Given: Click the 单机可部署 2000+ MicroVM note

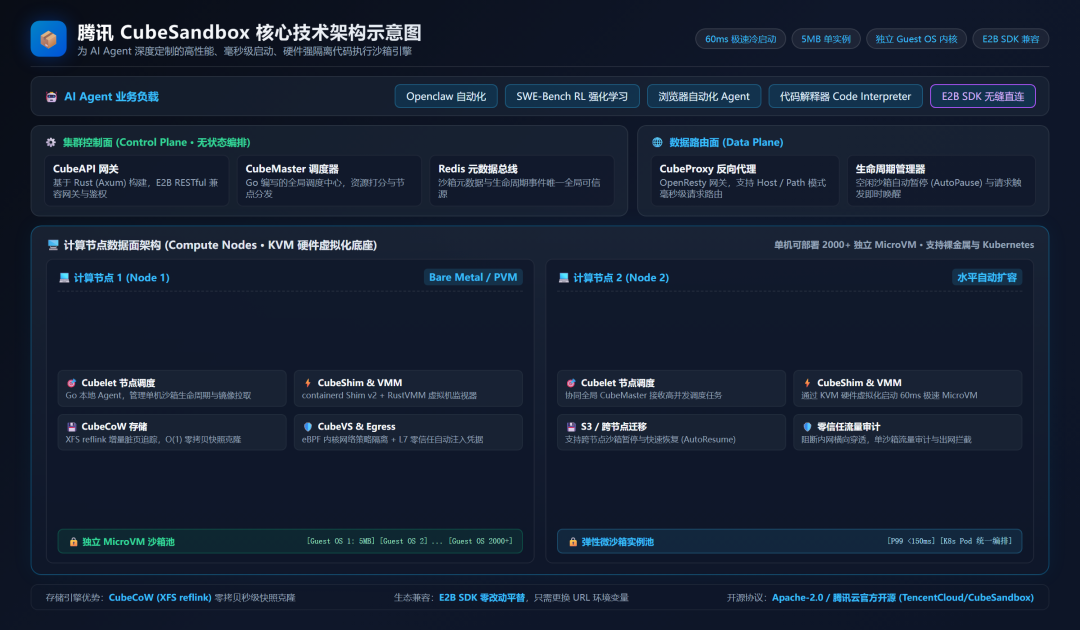Looking at the screenshot, I should pos(904,245).
